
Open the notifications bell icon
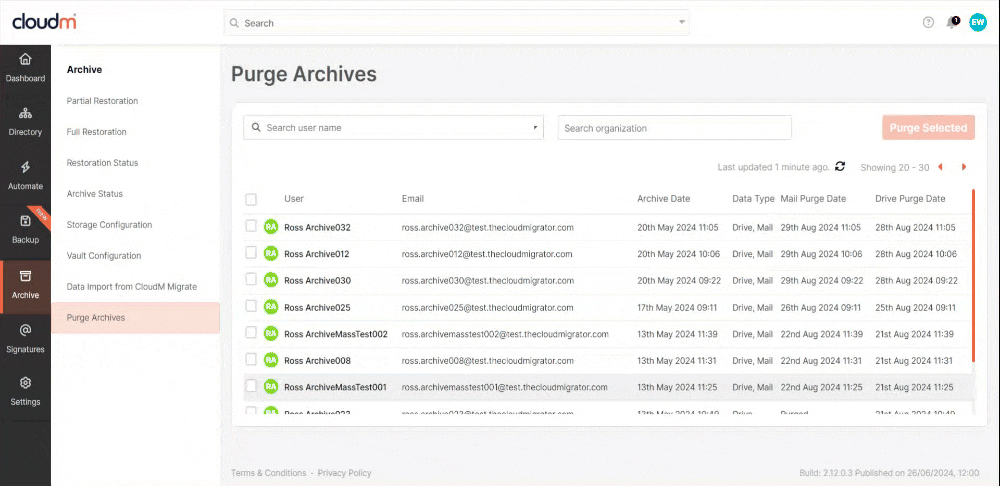952,22
